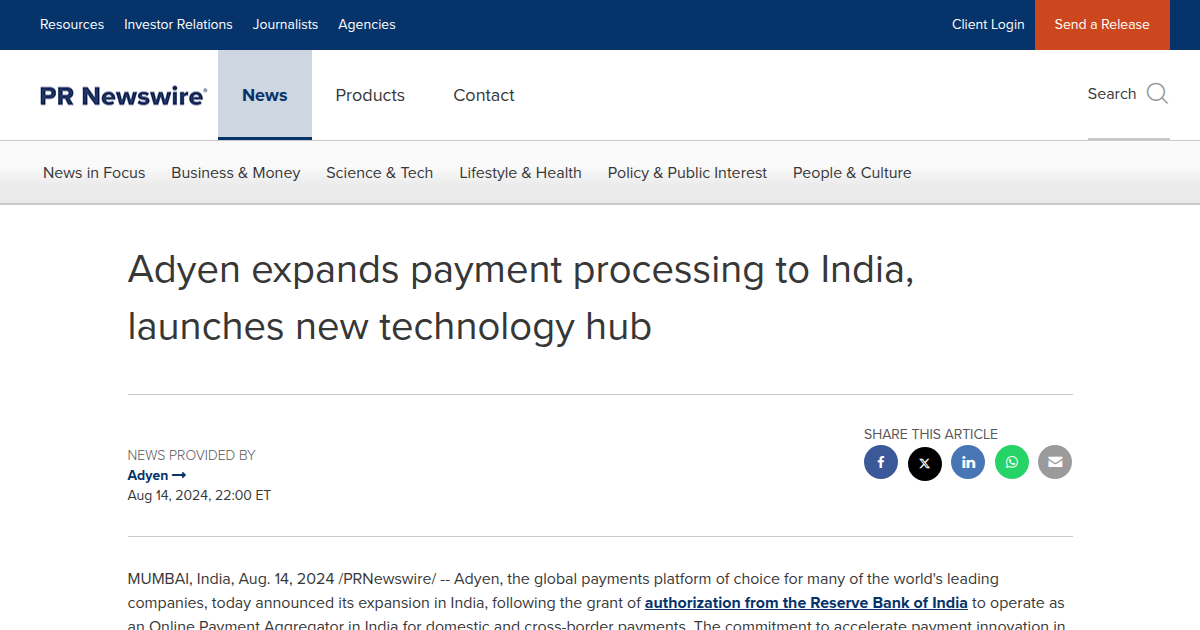Click the arrow next to Adyen
This screenshot has width=1200, height=630.
click(x=181, y=475)
